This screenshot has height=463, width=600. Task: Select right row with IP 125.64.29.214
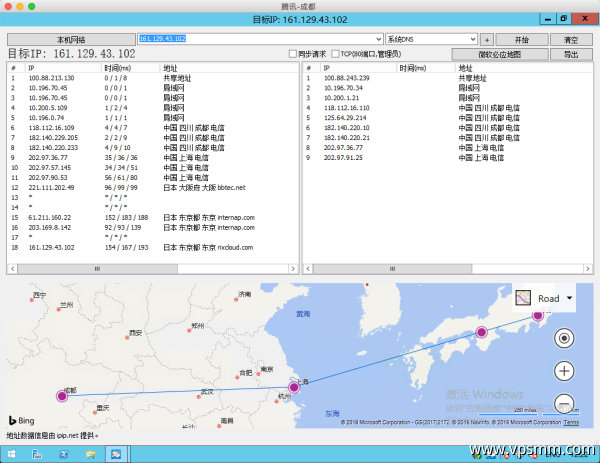click(x=448, y=118)
